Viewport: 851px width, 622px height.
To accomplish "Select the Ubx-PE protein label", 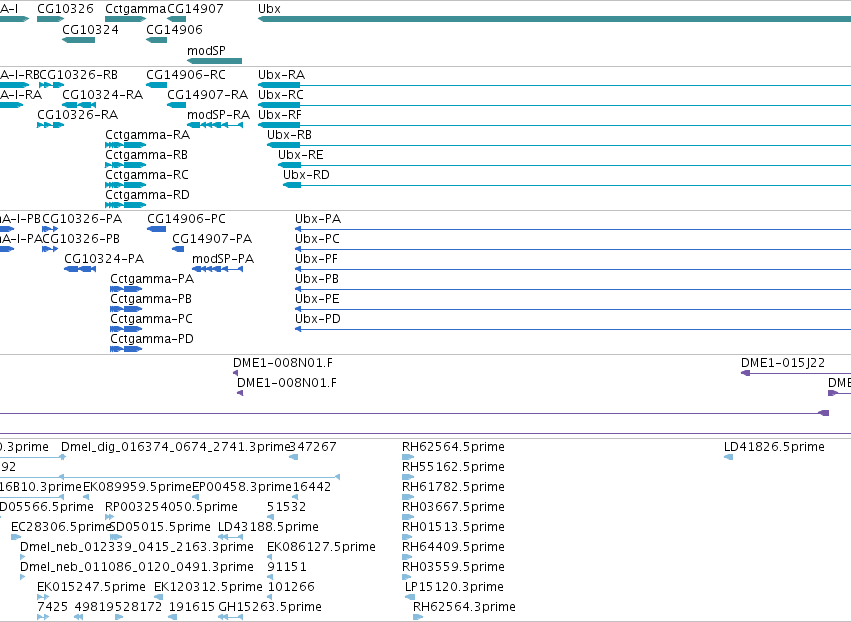I will pyautogui.click(x=317, y=300).
